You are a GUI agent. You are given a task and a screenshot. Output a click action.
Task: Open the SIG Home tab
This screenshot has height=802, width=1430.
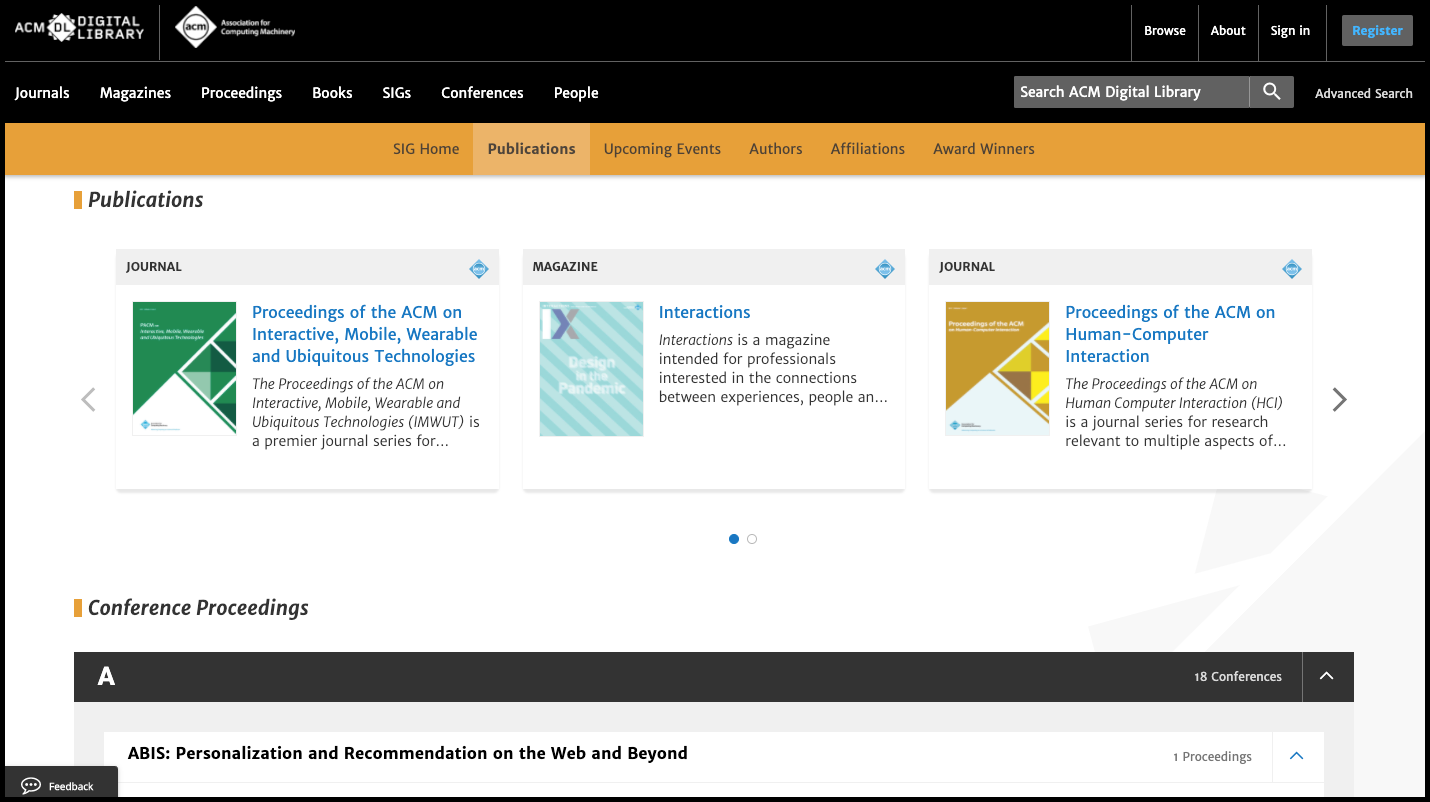(426, 148)
